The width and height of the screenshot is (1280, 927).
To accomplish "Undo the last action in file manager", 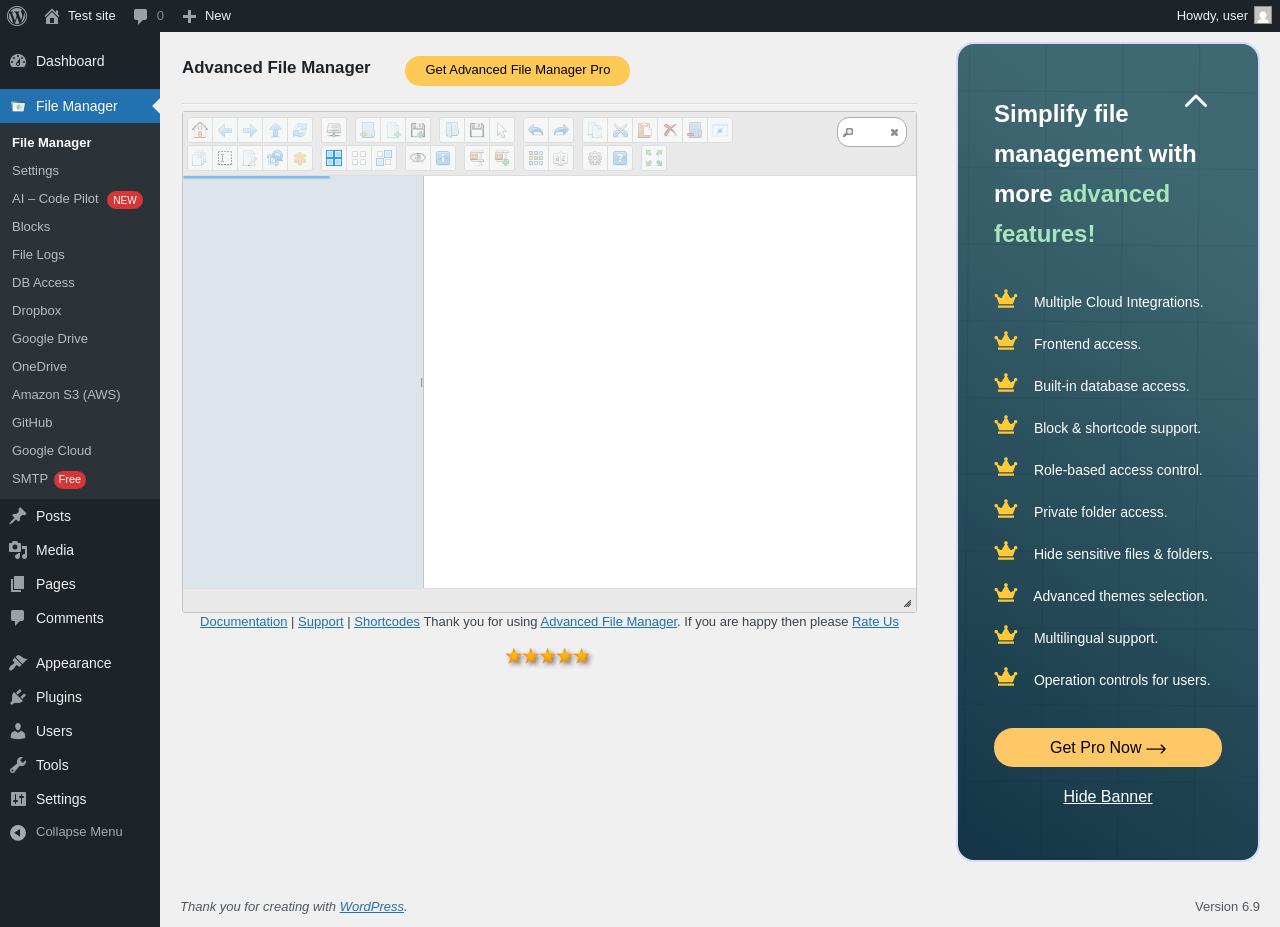I will pos(536,130).
